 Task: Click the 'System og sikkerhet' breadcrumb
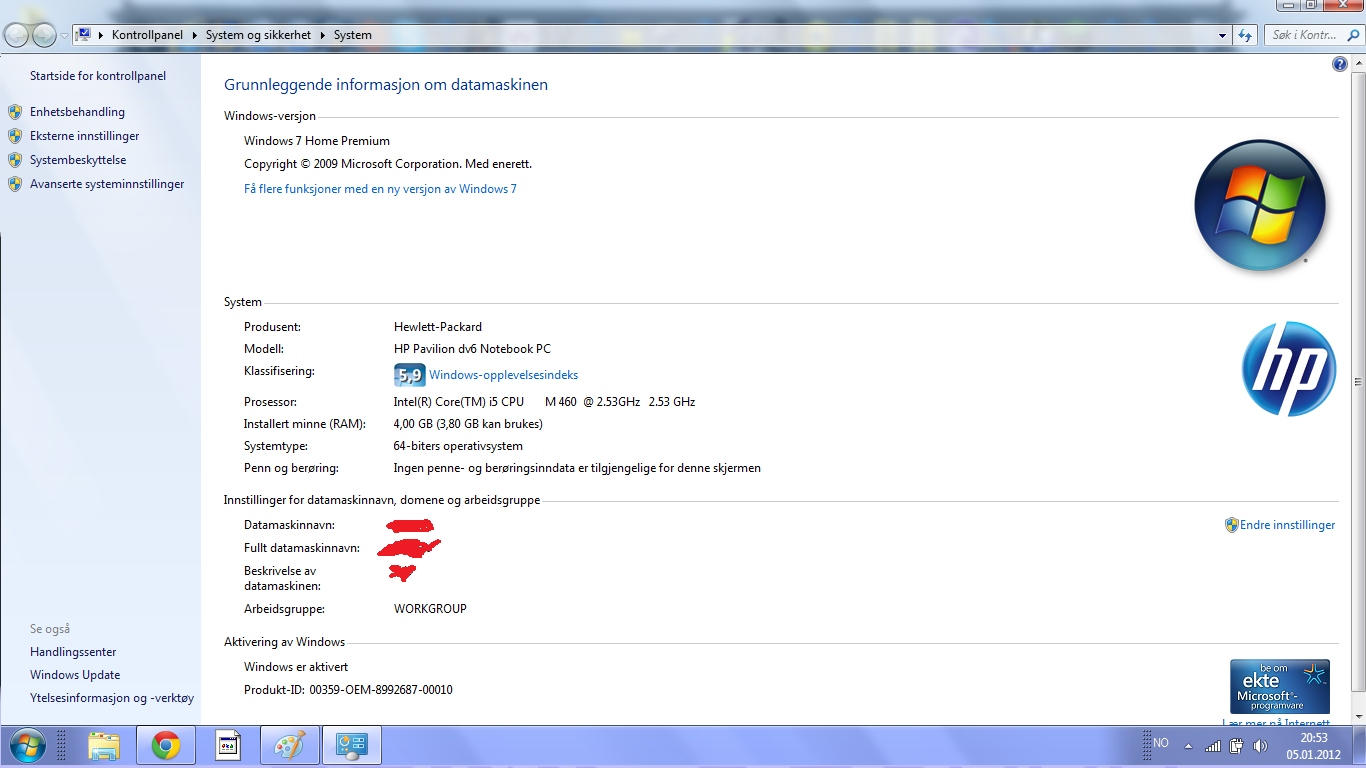point(258,35)
